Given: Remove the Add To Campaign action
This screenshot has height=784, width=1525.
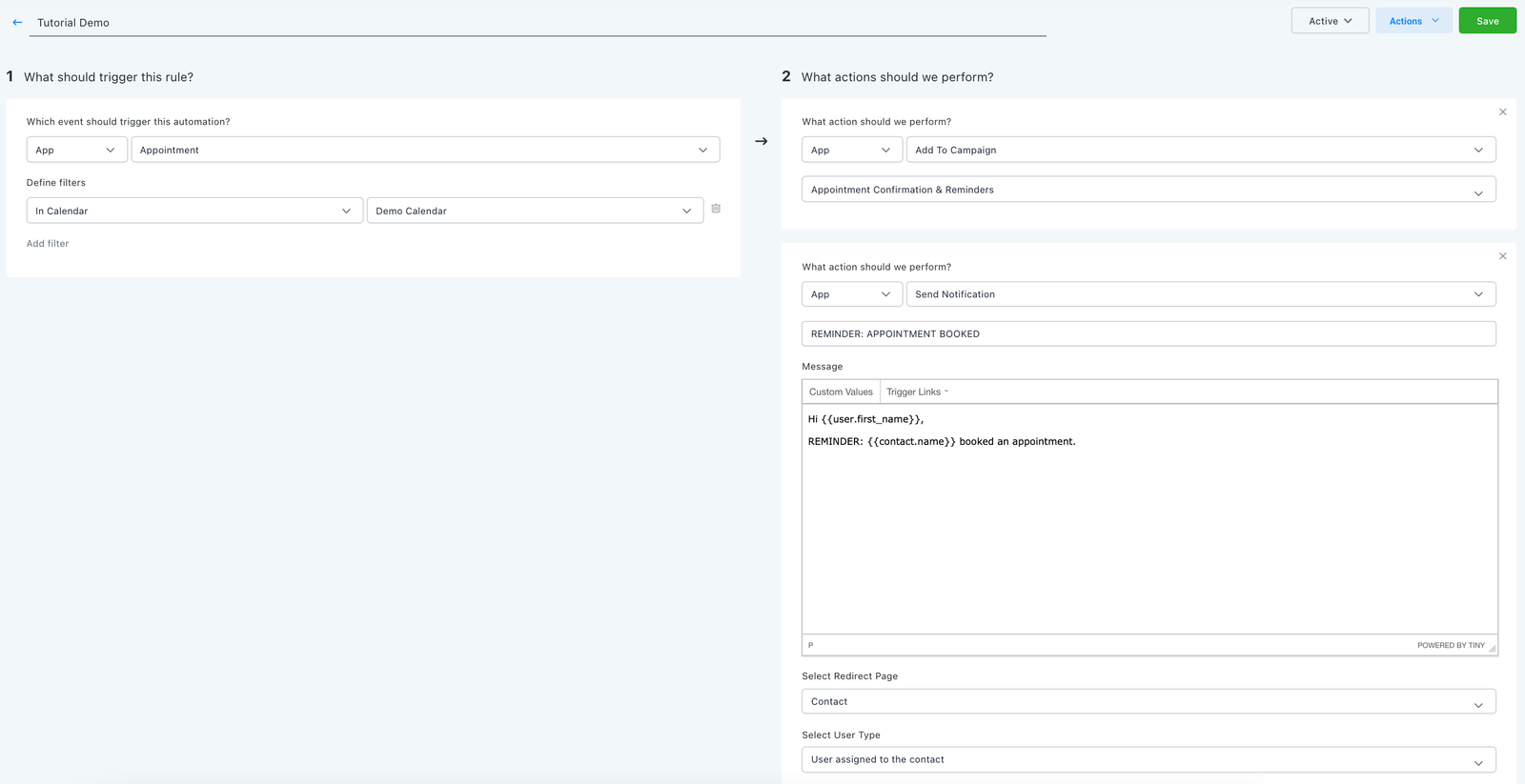Looking at the screenshot, I should tap(1502, 112).
